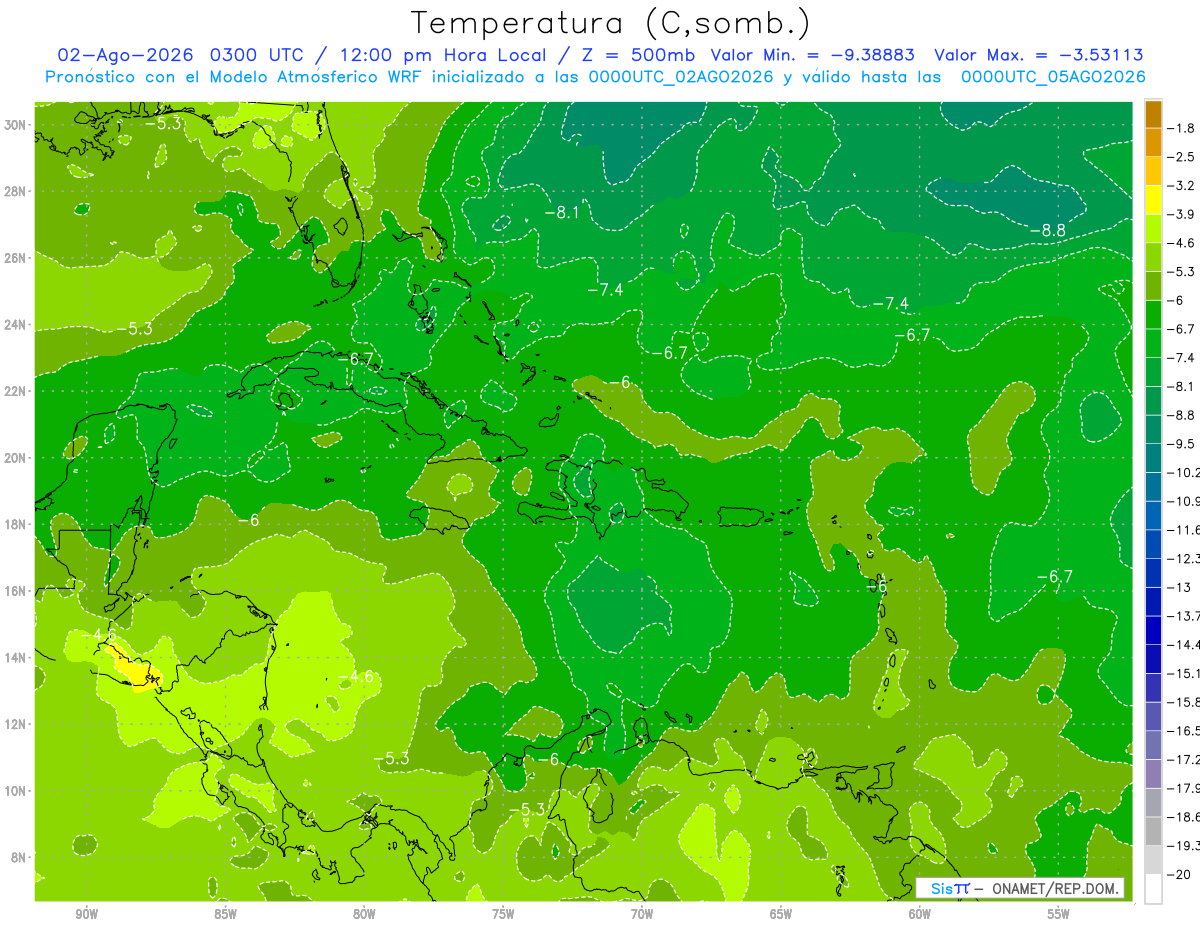Click the '55W' longitude axis label

point(1059,914)
